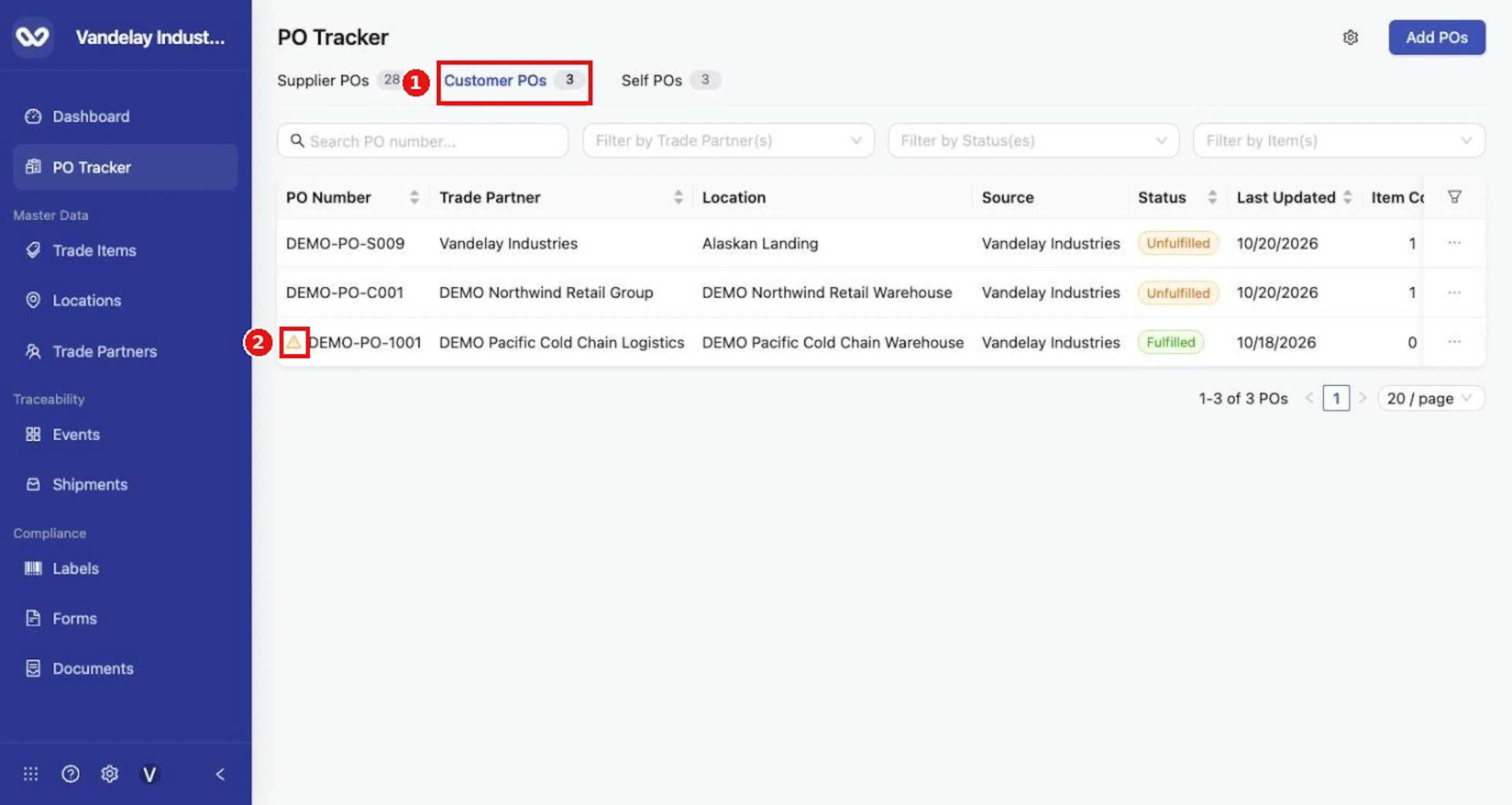Image resolution: width=1512 pixels, height=805 pixels.
Task: Open the Filter by Item(s) dropdown
Action: click(x=1339, y=141)
